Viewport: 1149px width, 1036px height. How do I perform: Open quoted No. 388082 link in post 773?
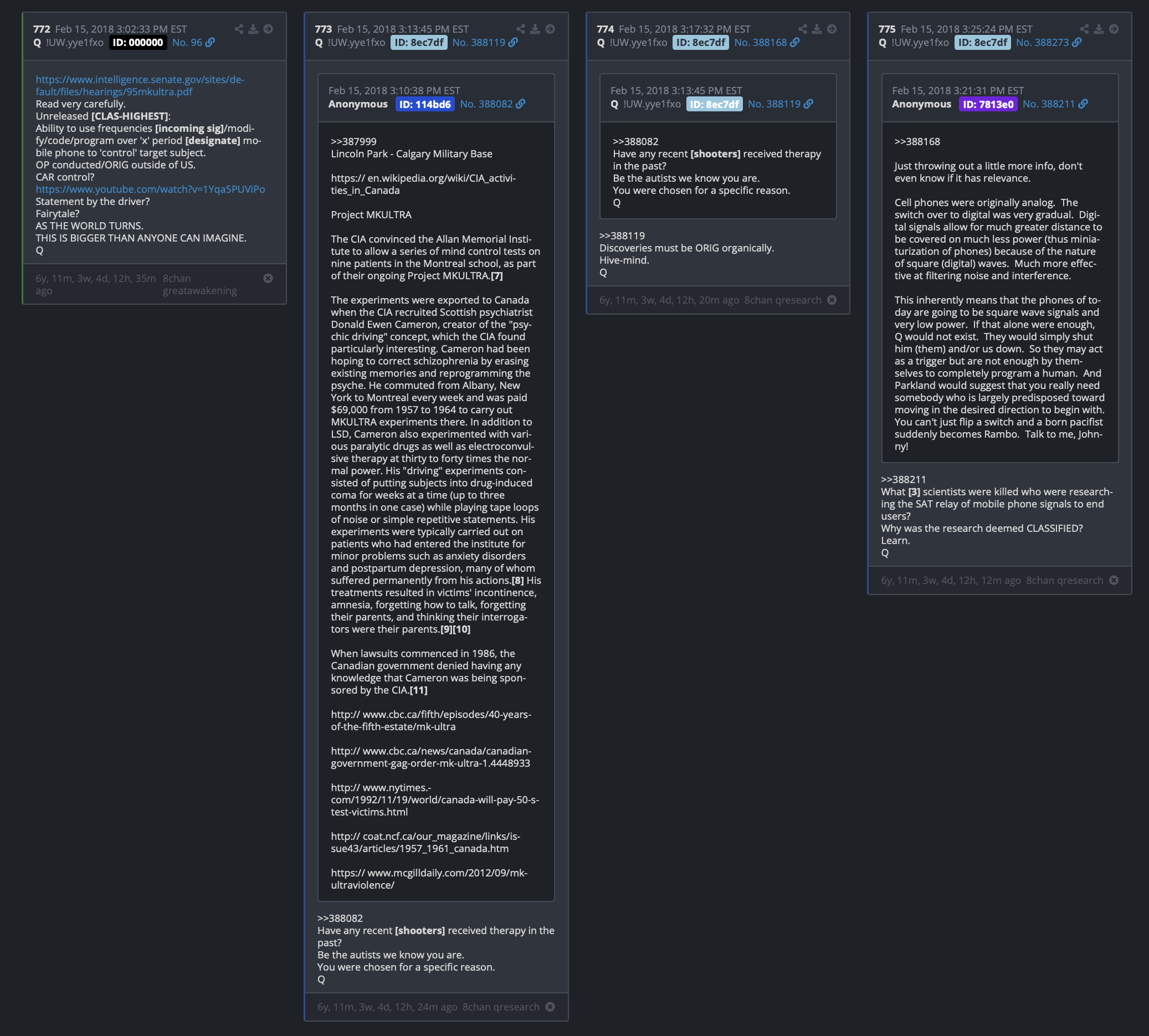486,104
